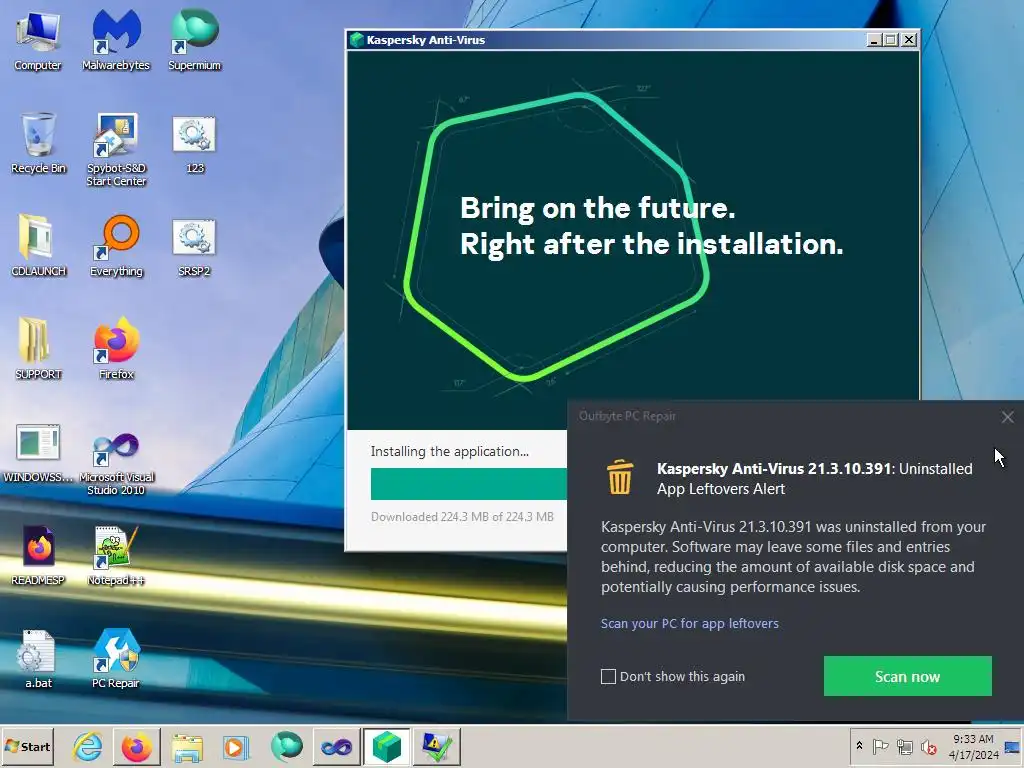Show hidden tray icons arrow

point(859,746)
